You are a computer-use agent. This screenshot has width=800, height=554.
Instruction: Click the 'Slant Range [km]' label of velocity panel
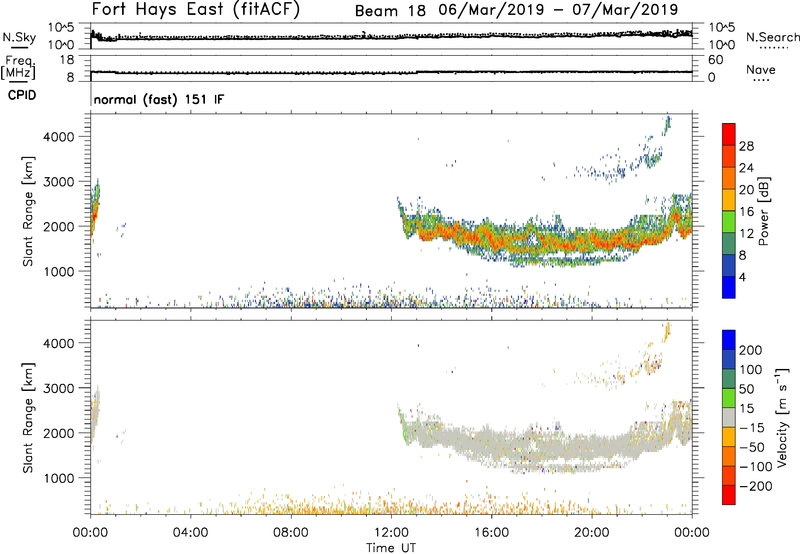28,417
